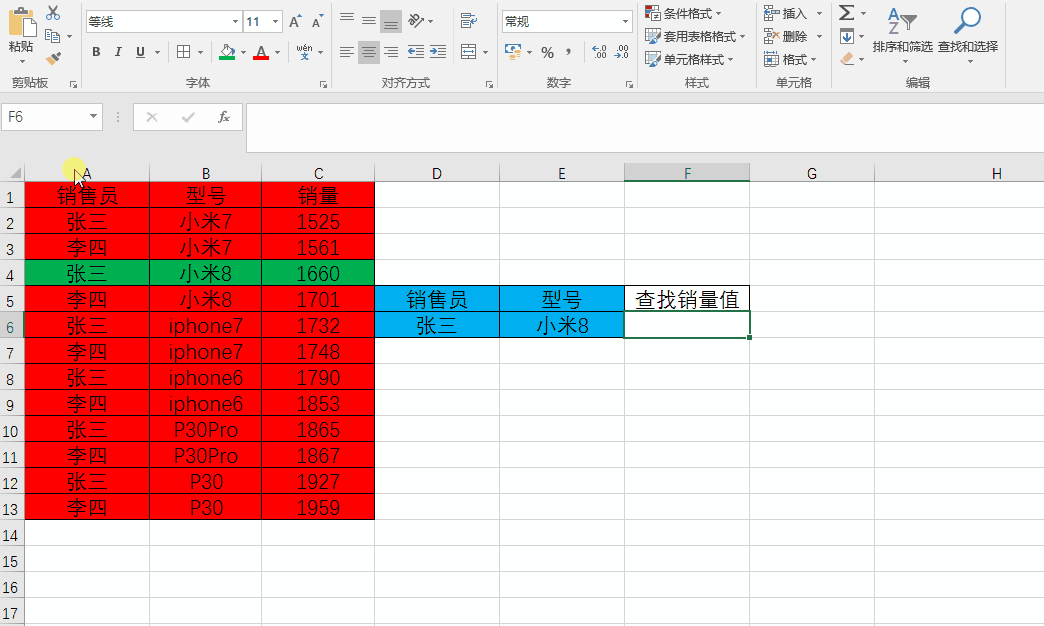Click the Increase Indent icon

[438, 52]
